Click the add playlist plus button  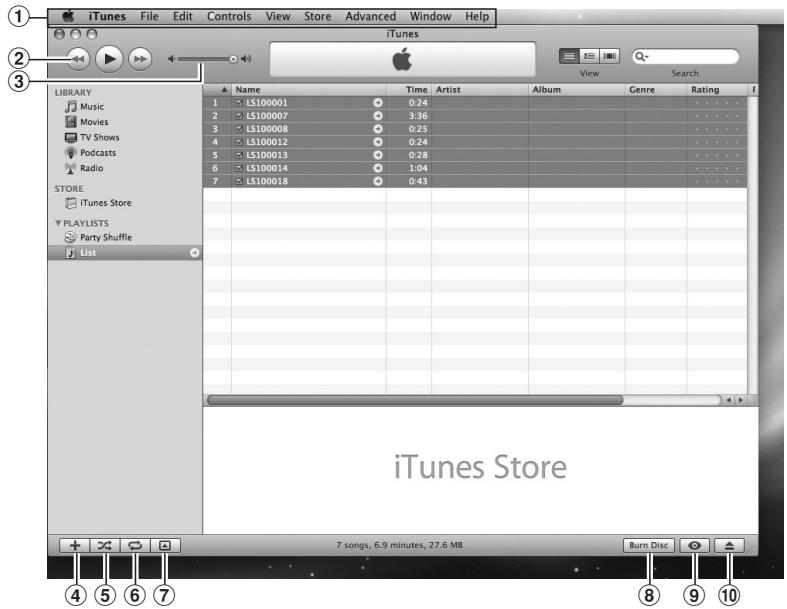(x=75, y=546)
